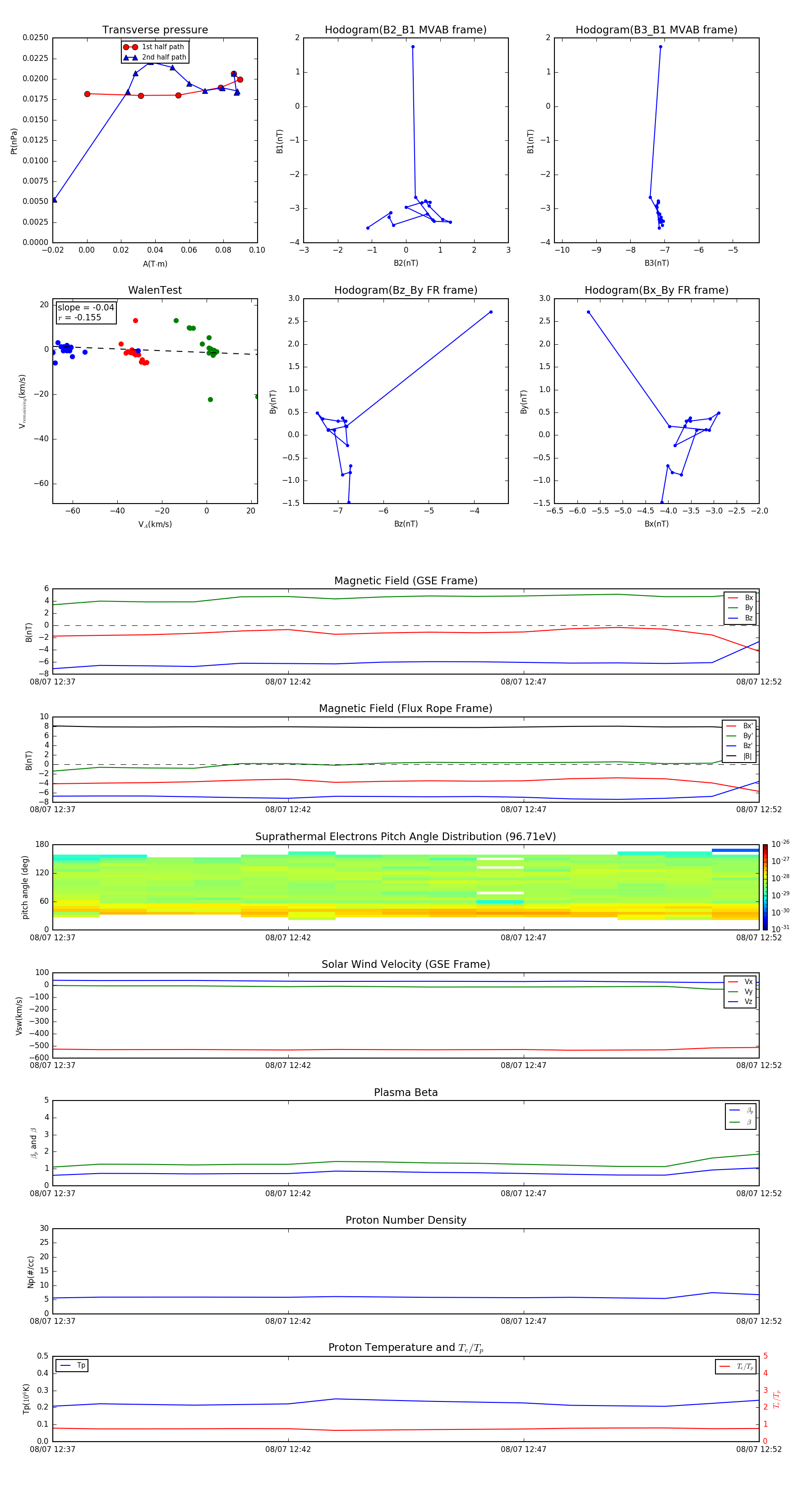Image resolution: width=812 pixels, height=1489 pixels.
Task: Click the 'slope = -0.04' annotation
Action: [x=86, y=308]
